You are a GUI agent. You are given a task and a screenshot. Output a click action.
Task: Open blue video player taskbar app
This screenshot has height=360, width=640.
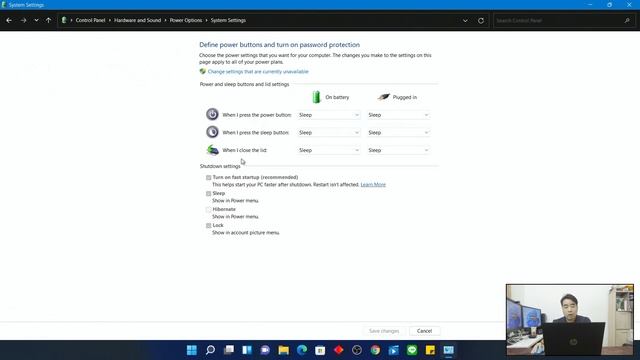coord(394,350)
